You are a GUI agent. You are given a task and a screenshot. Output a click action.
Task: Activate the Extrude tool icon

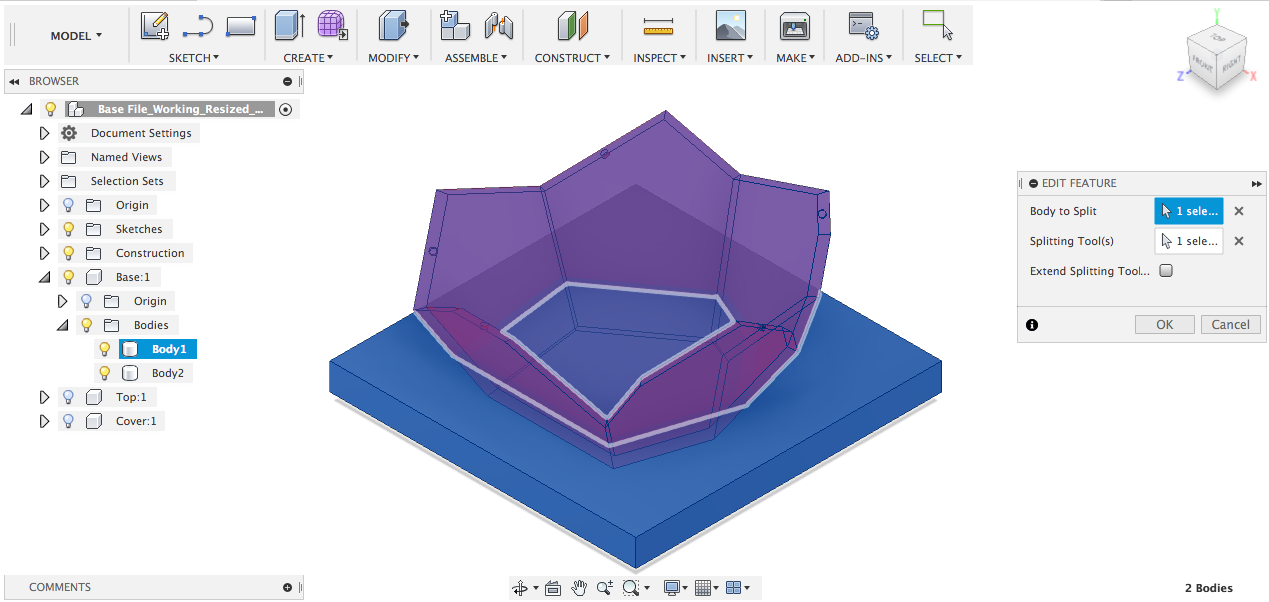tap(290, 25)
